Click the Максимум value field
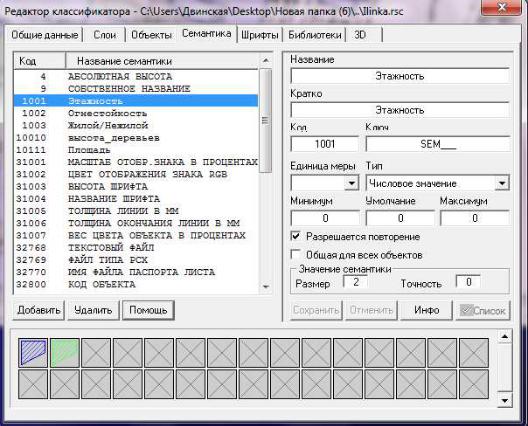The height and width of the screenshot is (426, 528). 474,218
